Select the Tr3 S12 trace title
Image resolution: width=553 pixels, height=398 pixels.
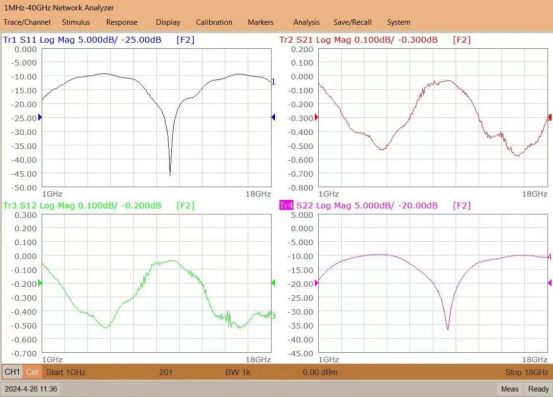tap(82, 206)
